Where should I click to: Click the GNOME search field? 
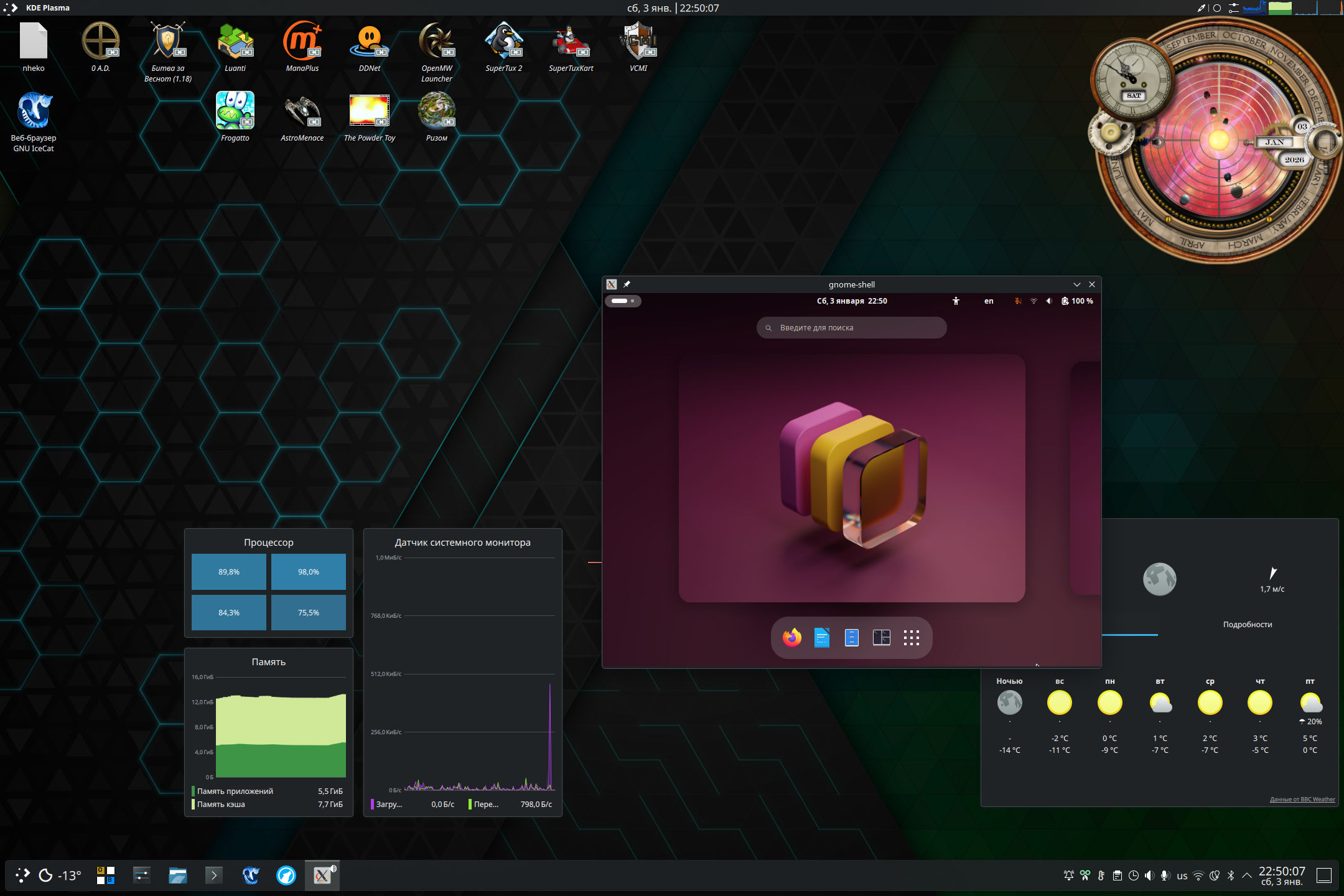851,328
